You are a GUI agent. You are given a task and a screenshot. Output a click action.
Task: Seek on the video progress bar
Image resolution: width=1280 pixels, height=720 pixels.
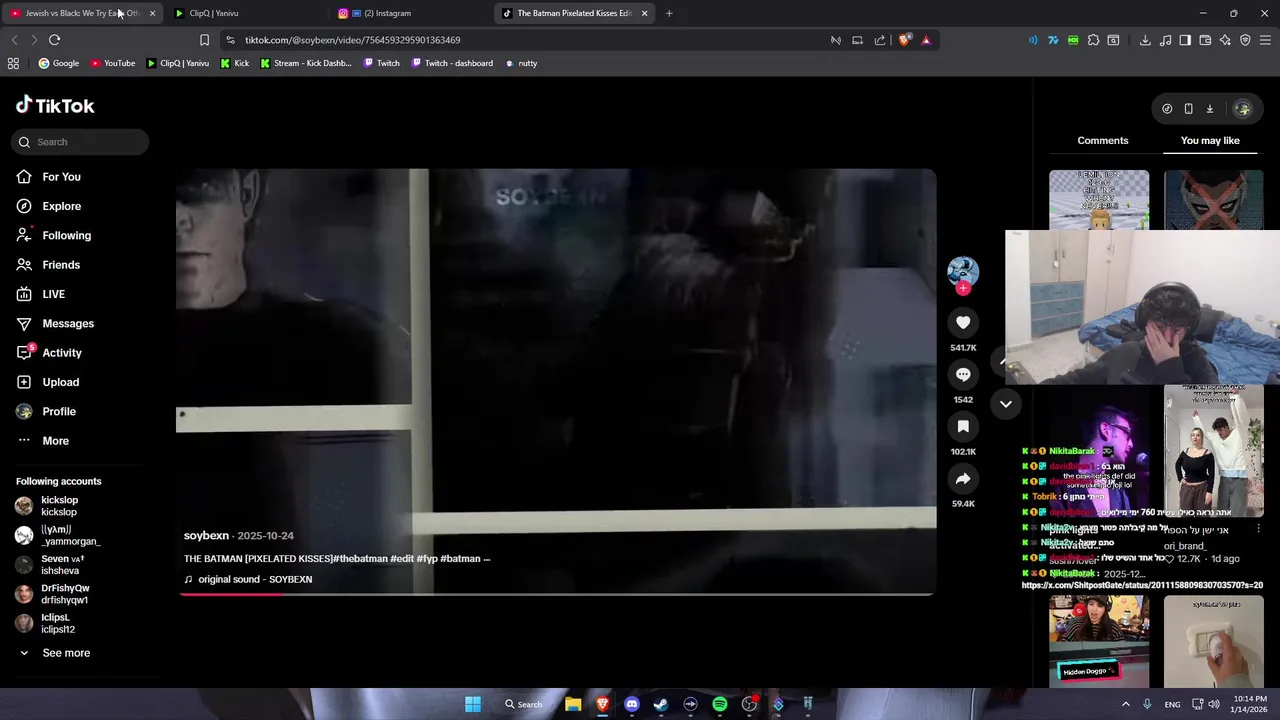click(x=557, y=593)
